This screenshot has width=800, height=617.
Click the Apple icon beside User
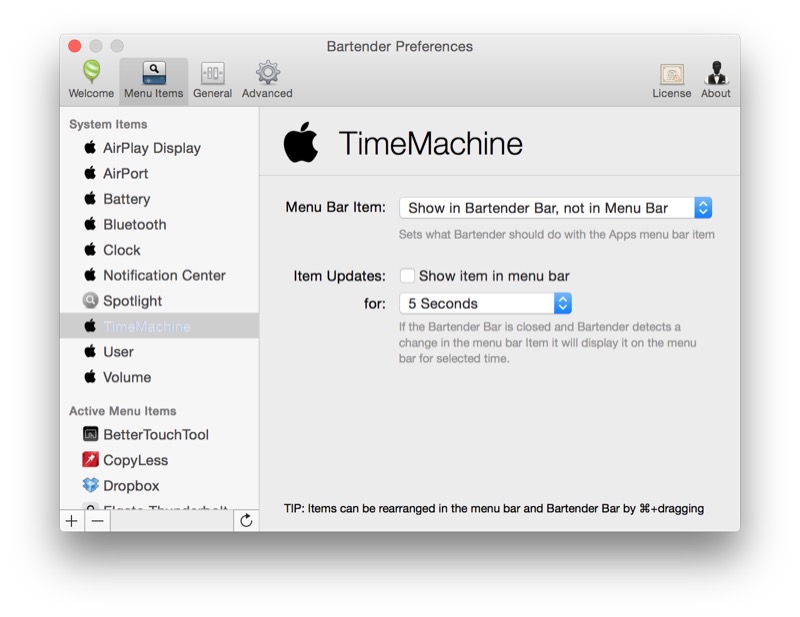coord(90,352)
